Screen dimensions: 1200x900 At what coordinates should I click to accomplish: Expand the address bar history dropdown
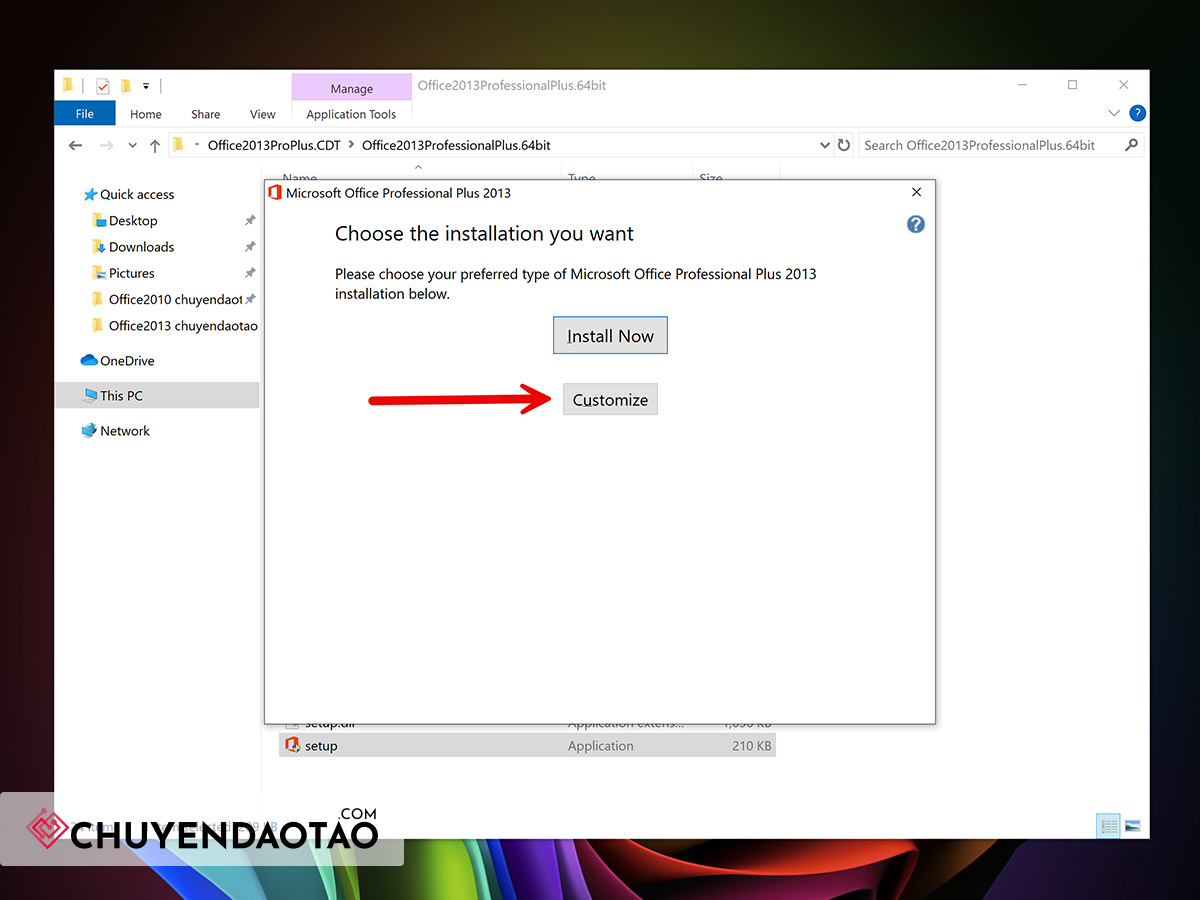(825, 145)
